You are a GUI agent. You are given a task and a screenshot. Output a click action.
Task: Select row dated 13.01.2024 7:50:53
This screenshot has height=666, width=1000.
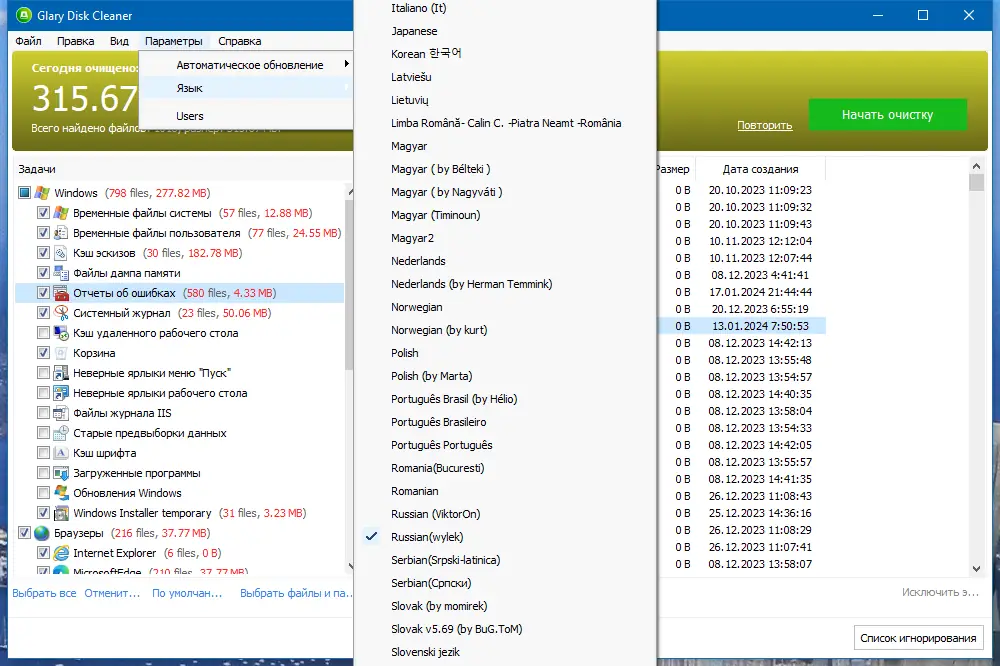[x=742, y=326]
